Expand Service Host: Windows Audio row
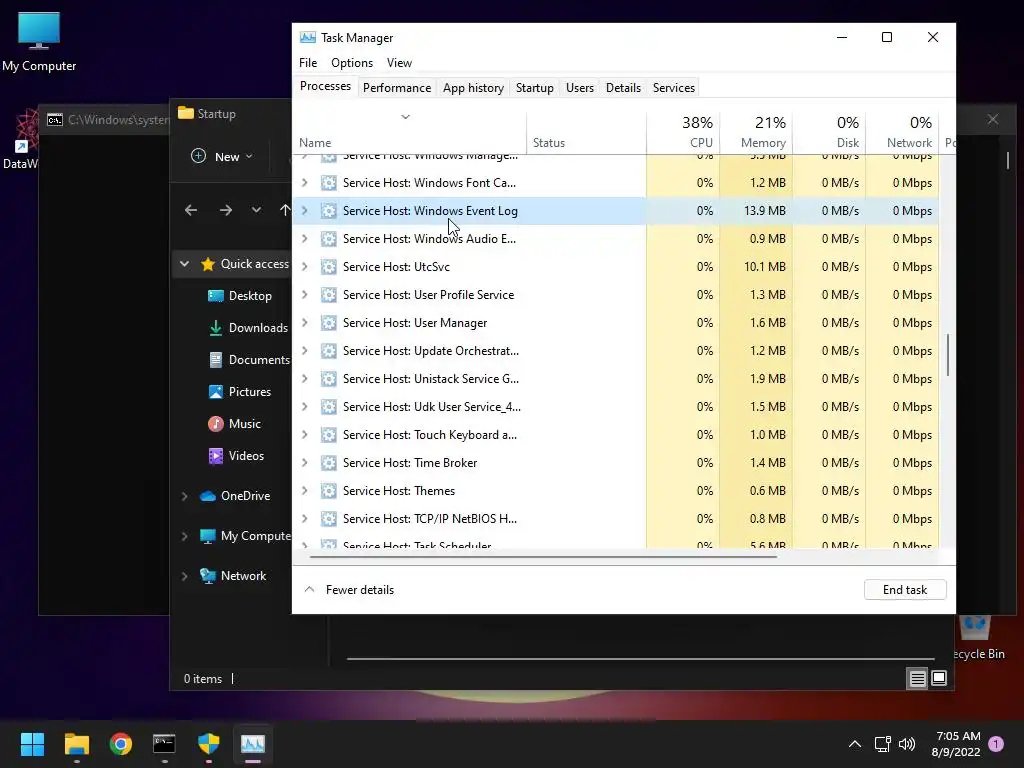Screen dimensions: 1024x768 304,239
